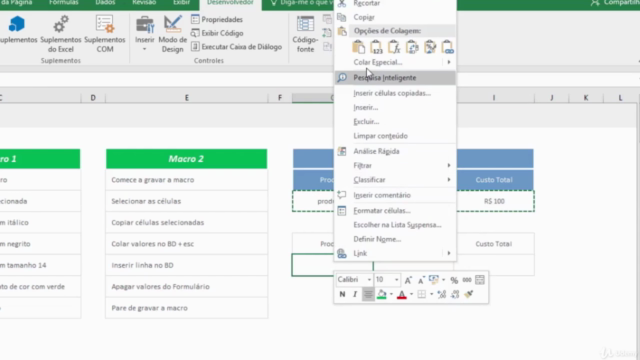This screenshot has height=360, width=640.
Task: Expand the Link submenu arrow
Action: (449, 253)
